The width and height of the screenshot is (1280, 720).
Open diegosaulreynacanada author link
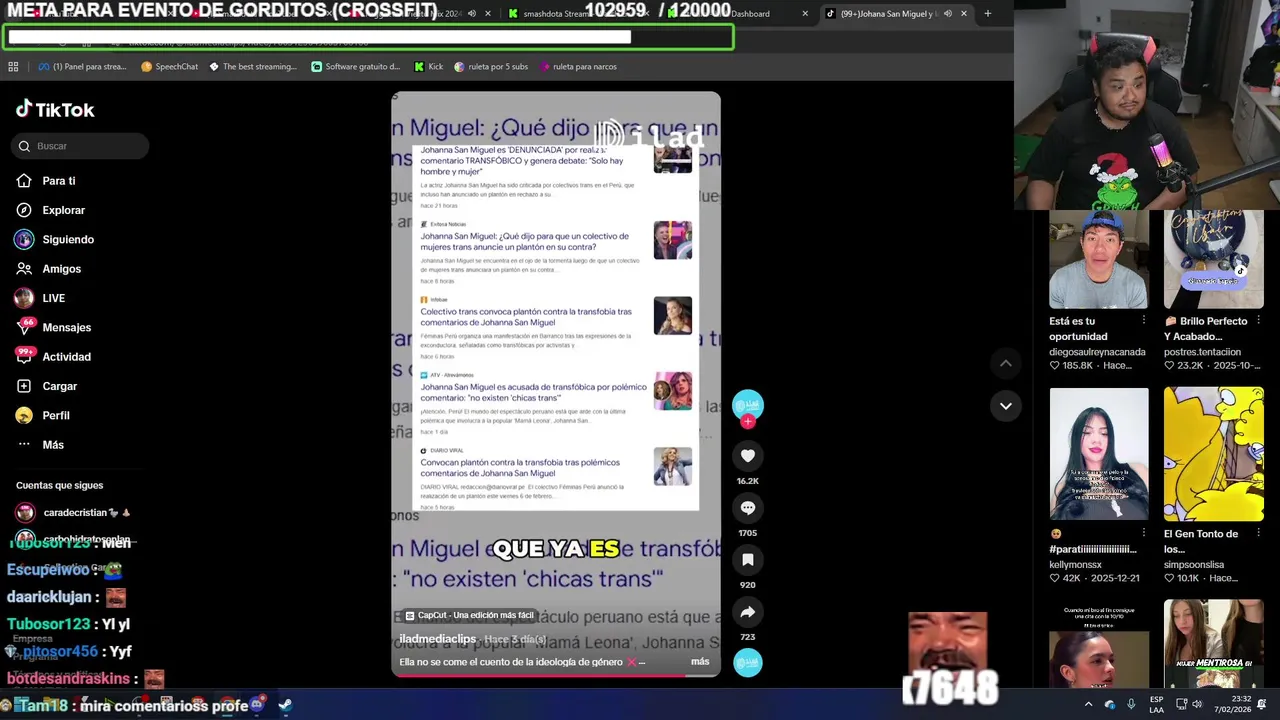[1097, 352]
